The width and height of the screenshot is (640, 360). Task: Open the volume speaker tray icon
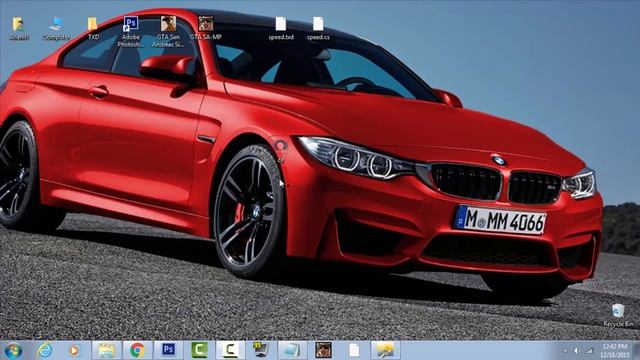[x=576, y=351]
